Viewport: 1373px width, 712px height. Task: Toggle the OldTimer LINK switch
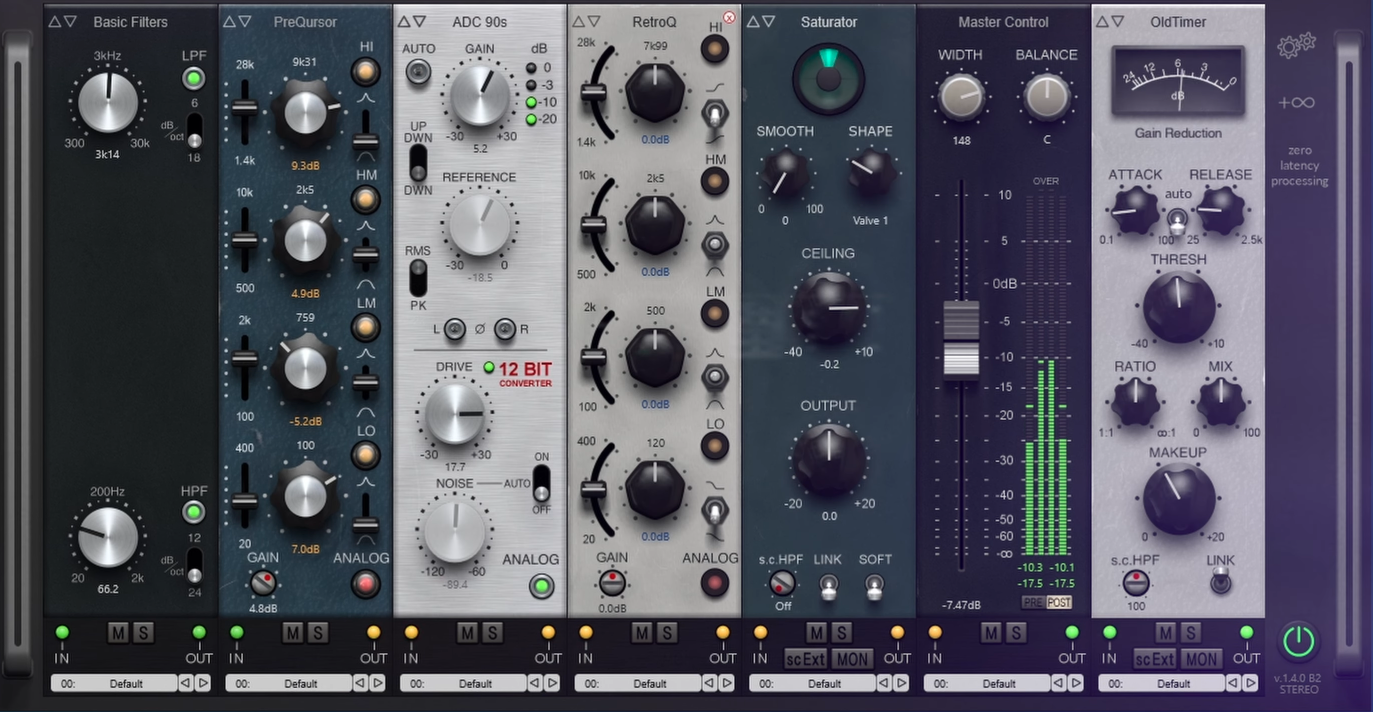click(1220, 582)
